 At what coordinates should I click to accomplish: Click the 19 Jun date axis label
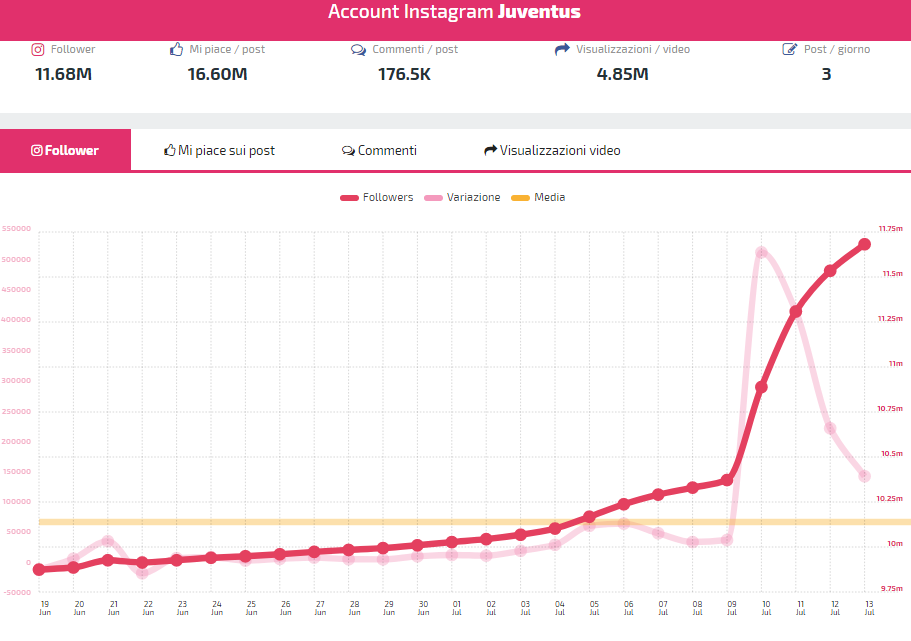click(45, 608)
